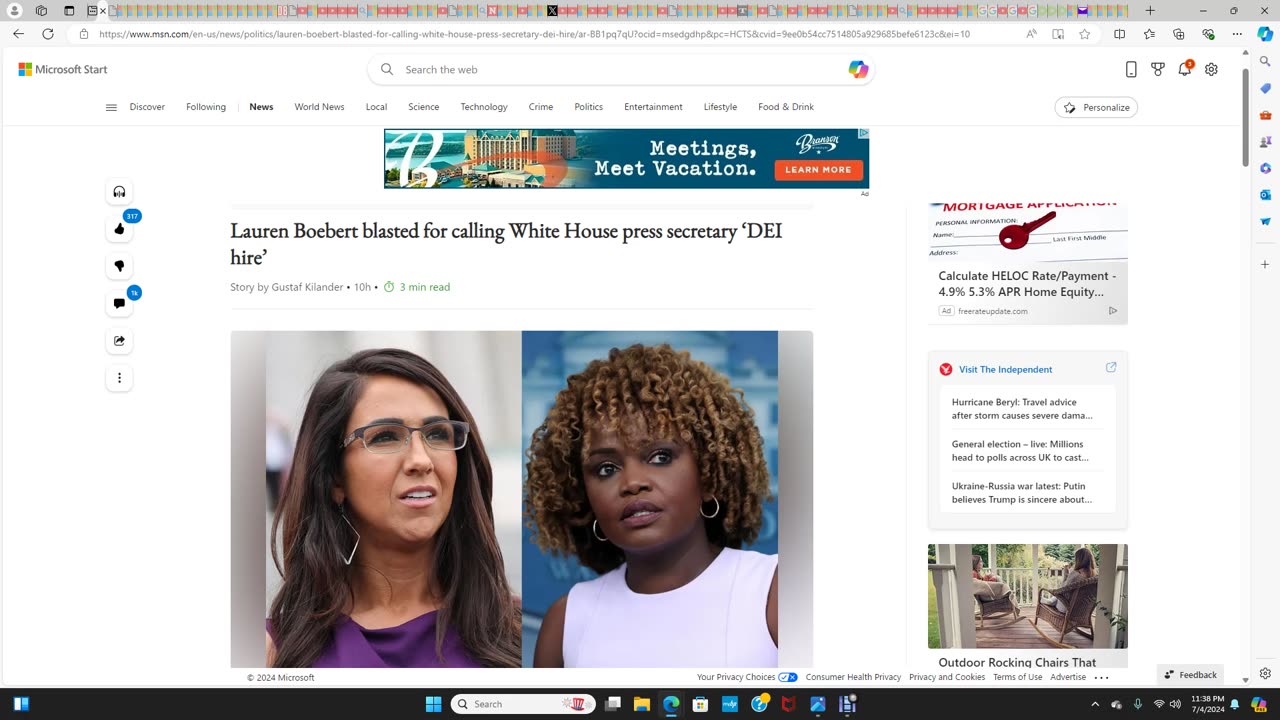Open Windows Start menu
The width and height of the screenshot is (1280, 720).
433,704
